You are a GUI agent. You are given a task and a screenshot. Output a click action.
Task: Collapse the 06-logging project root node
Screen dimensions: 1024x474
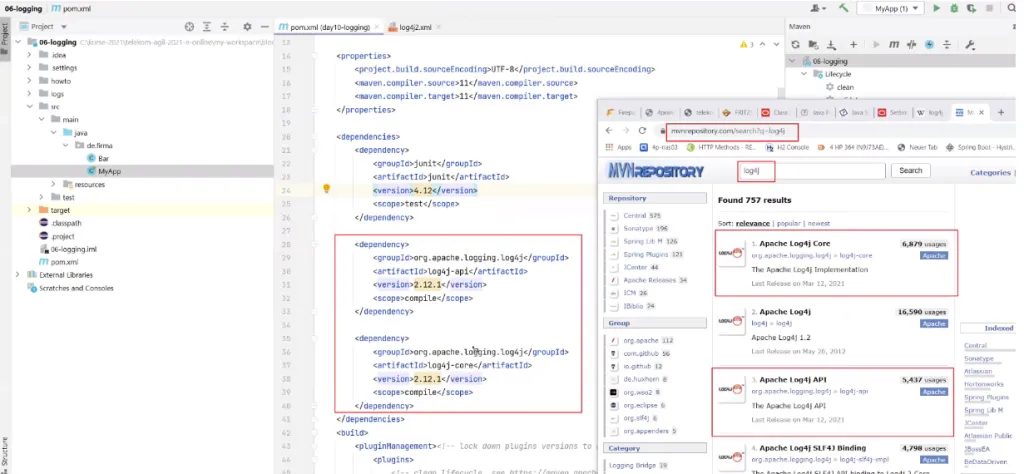pos(17,42)
